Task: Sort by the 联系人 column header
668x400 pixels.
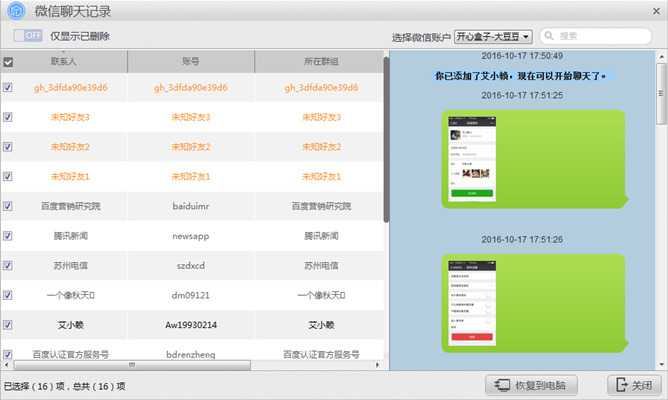Action: click(63, 62)
